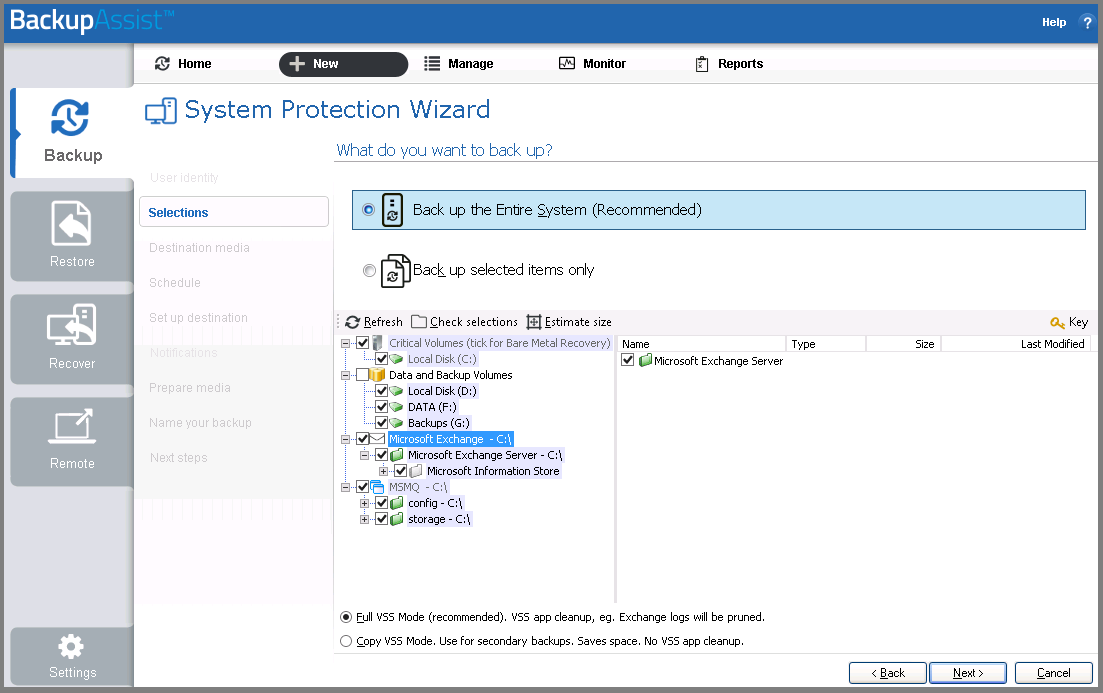This screenshot has height=693, width=1103.
Task: Click the Local Disk (D:) drive icon
Action: (397, 391)
